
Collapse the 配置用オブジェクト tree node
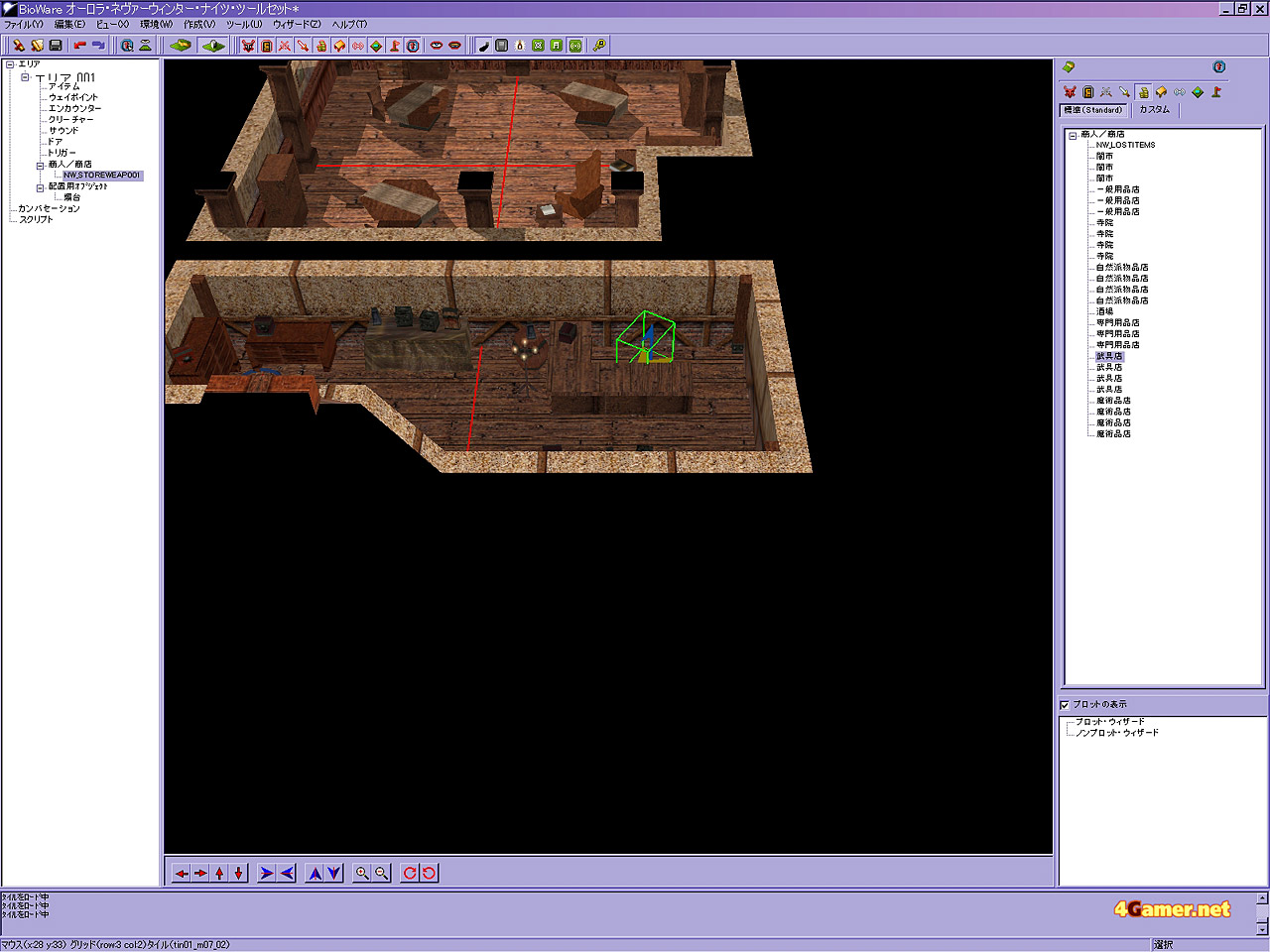pos(40,187)
